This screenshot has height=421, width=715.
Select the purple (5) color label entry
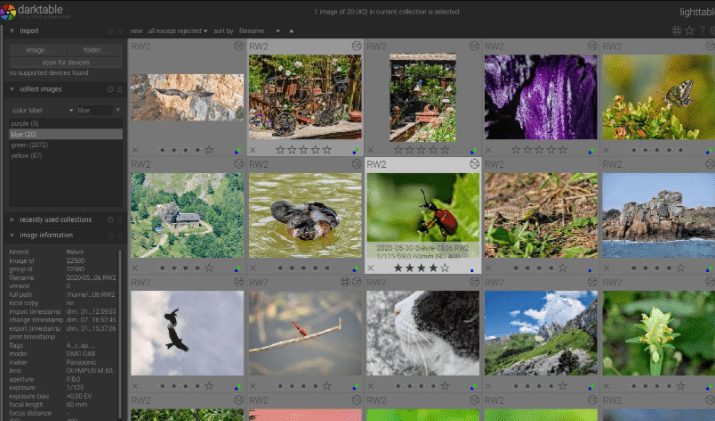pos(66,124)
